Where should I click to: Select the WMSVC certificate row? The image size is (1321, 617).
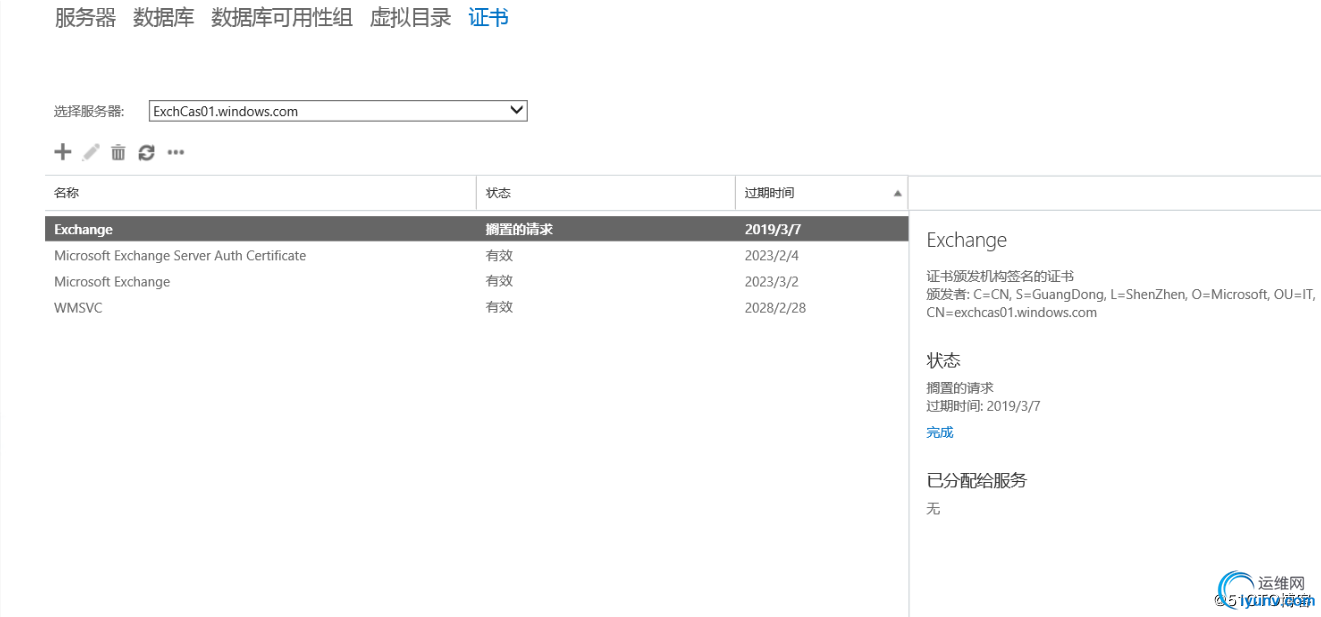(x=476, y=307)
